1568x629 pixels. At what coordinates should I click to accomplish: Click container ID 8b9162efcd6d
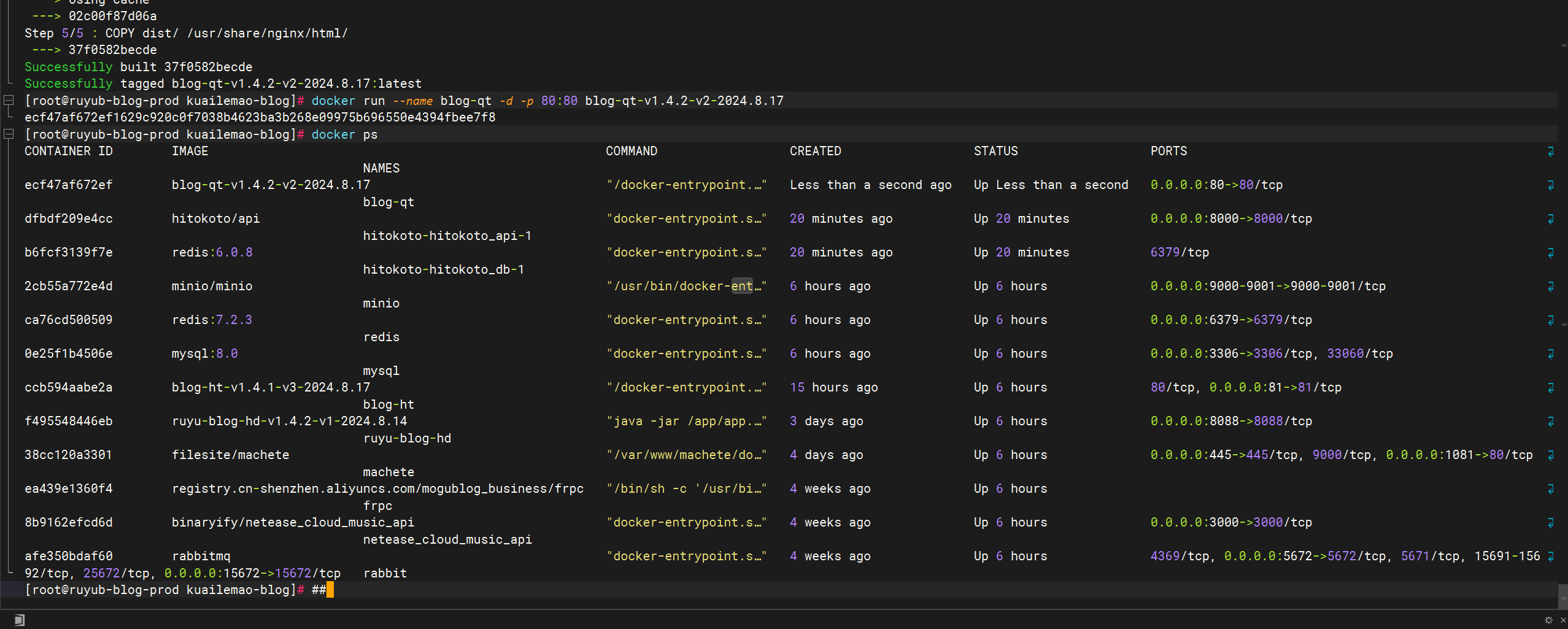[69, 522]
